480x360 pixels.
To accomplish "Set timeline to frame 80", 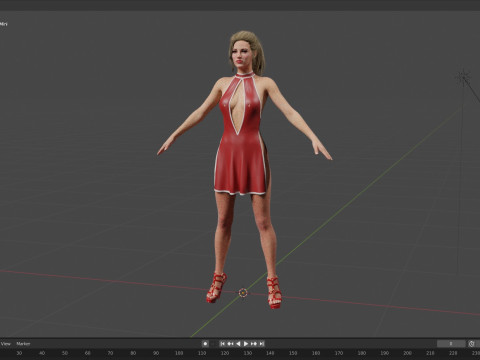I will pyautogui.click(x=133, y=353).
